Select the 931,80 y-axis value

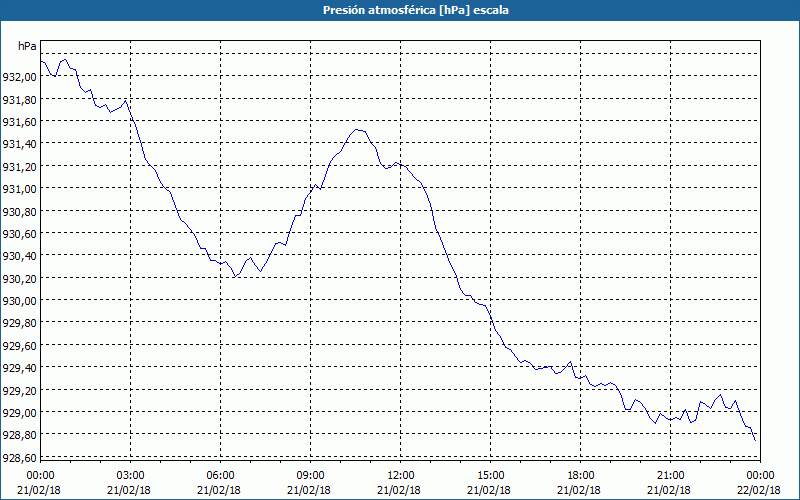coord(19,99)
